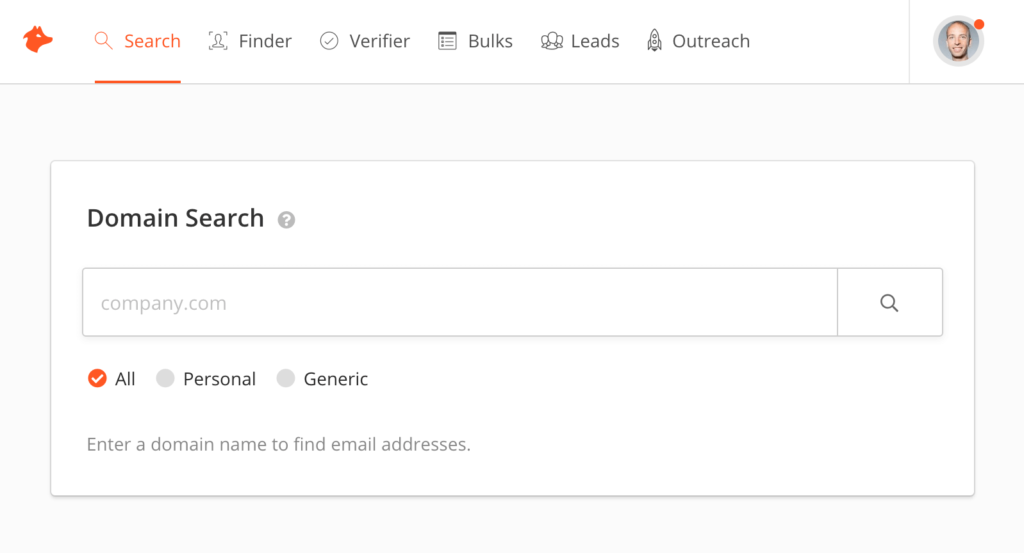The height and width of the screenshot is (553, 1024).
Task: Click the Verifier checkmark circle icon
Action: [329, 41]
